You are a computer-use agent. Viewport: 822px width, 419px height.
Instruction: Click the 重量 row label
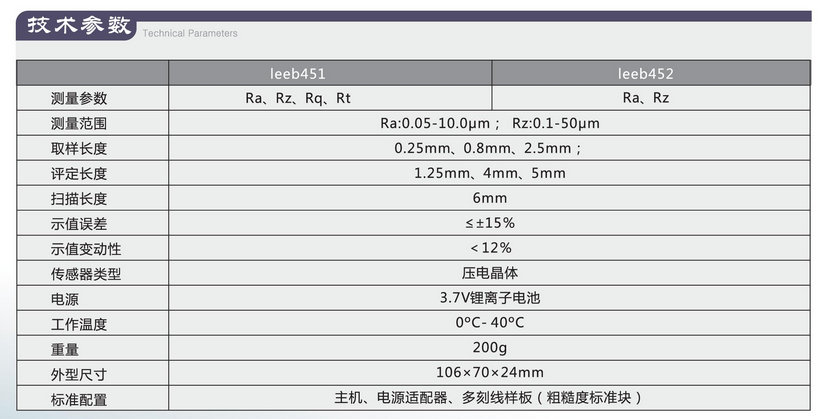pyautogui.click(x=64, y=349)
